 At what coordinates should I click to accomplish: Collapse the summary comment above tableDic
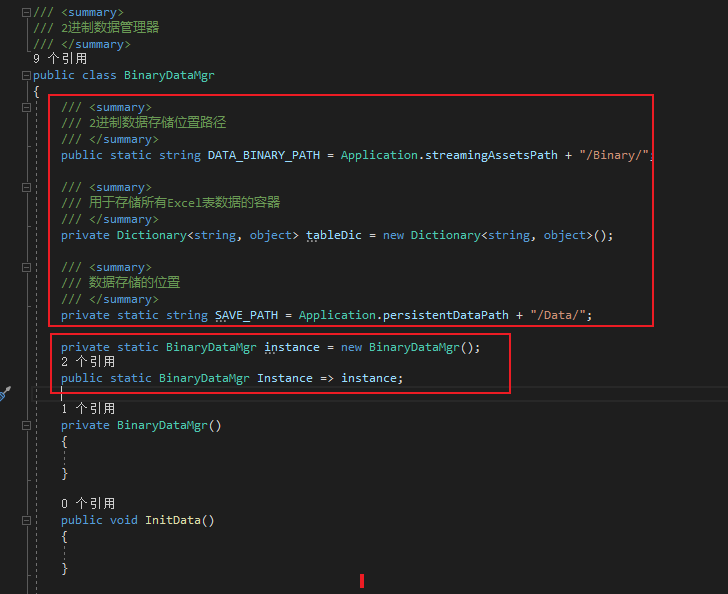25,187
